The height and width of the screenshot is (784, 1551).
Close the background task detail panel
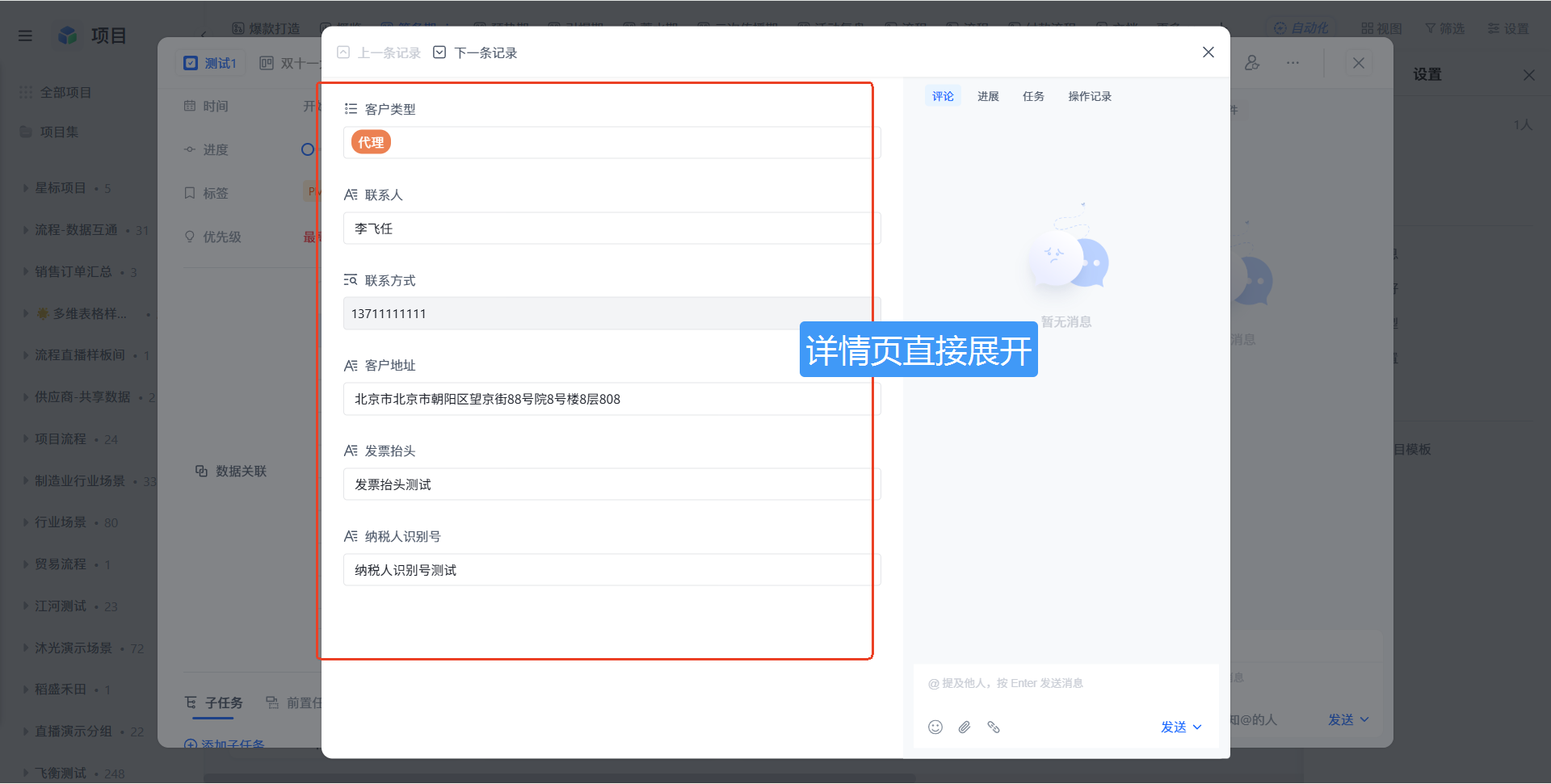coord(1359,62)
